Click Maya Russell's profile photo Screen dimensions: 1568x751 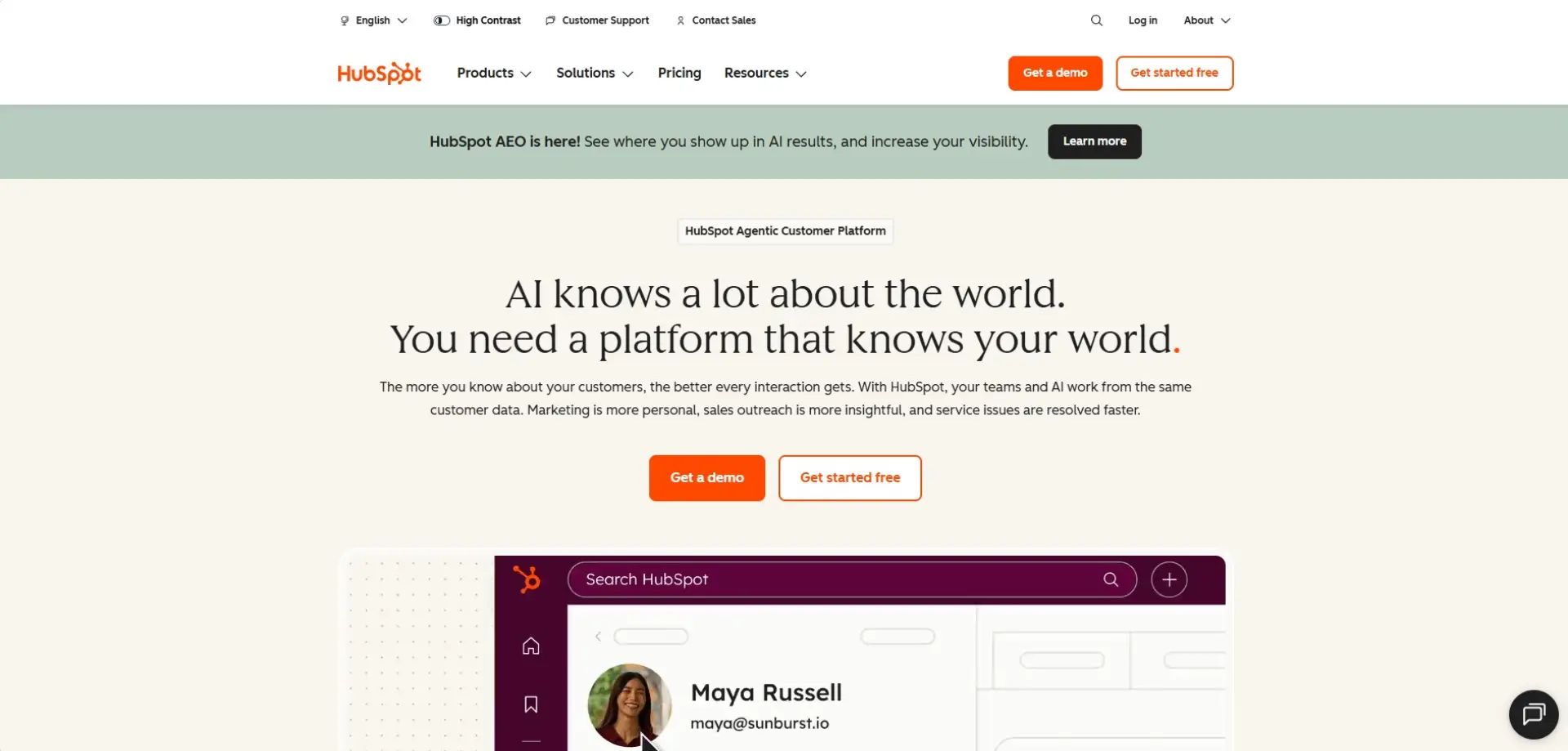point(630,704)
